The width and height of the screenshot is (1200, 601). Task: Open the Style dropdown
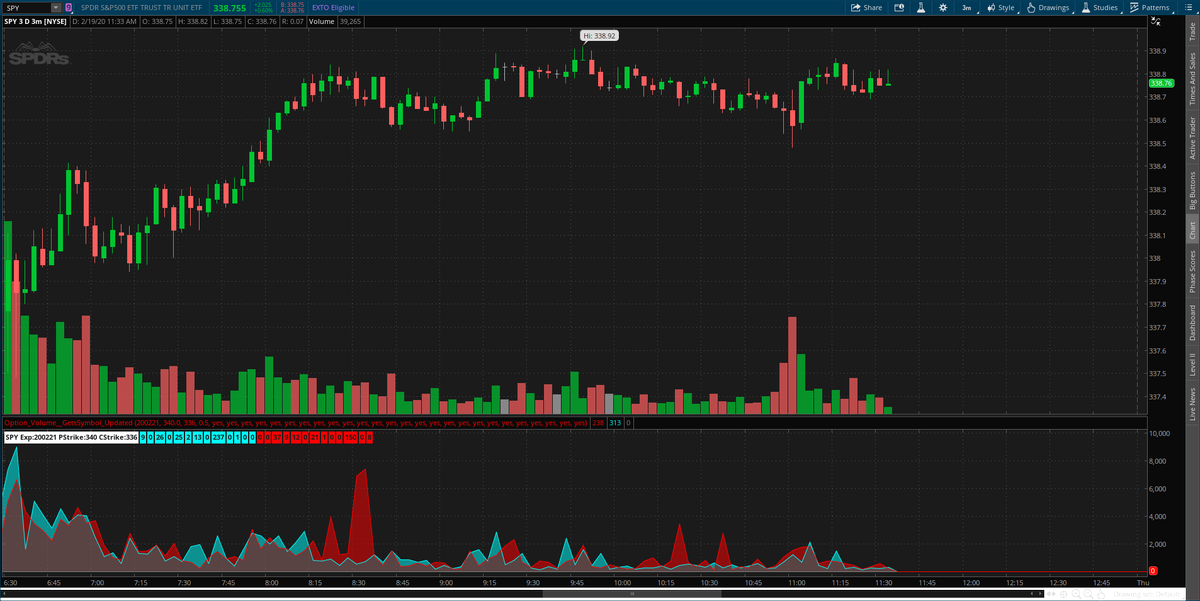(1001, 7)
